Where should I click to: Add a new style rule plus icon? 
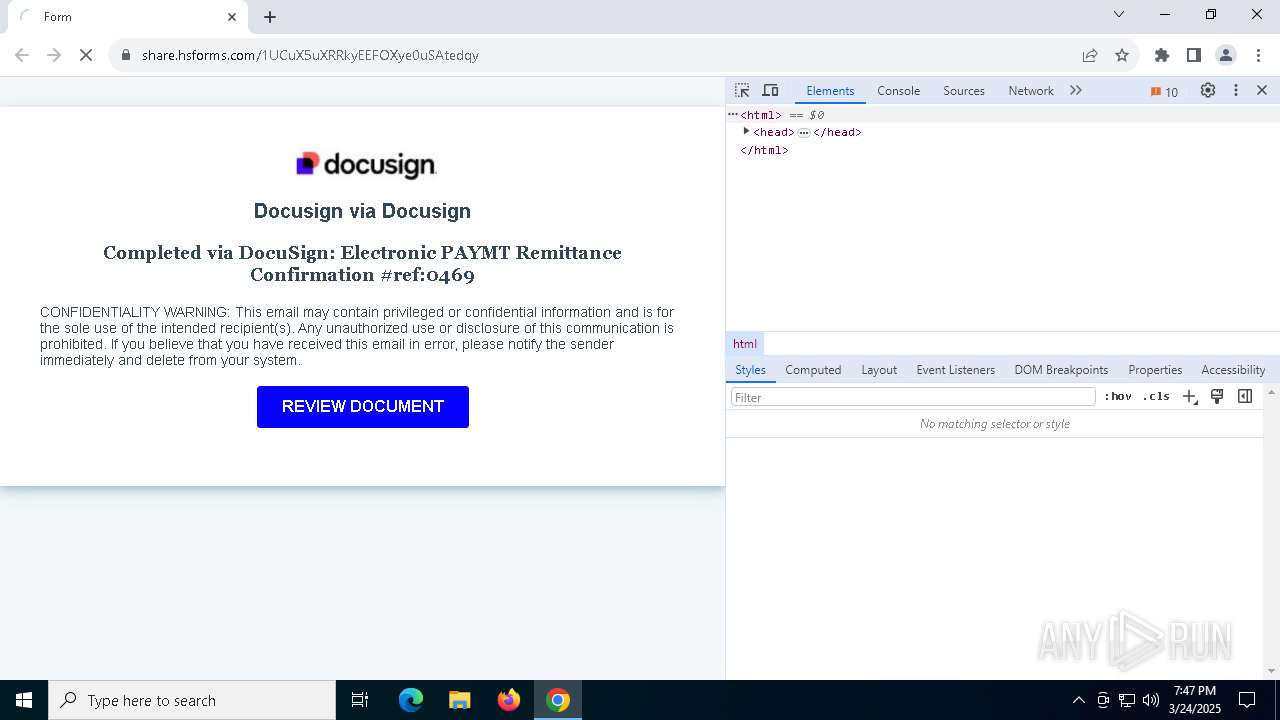[x=1189, y=397]
